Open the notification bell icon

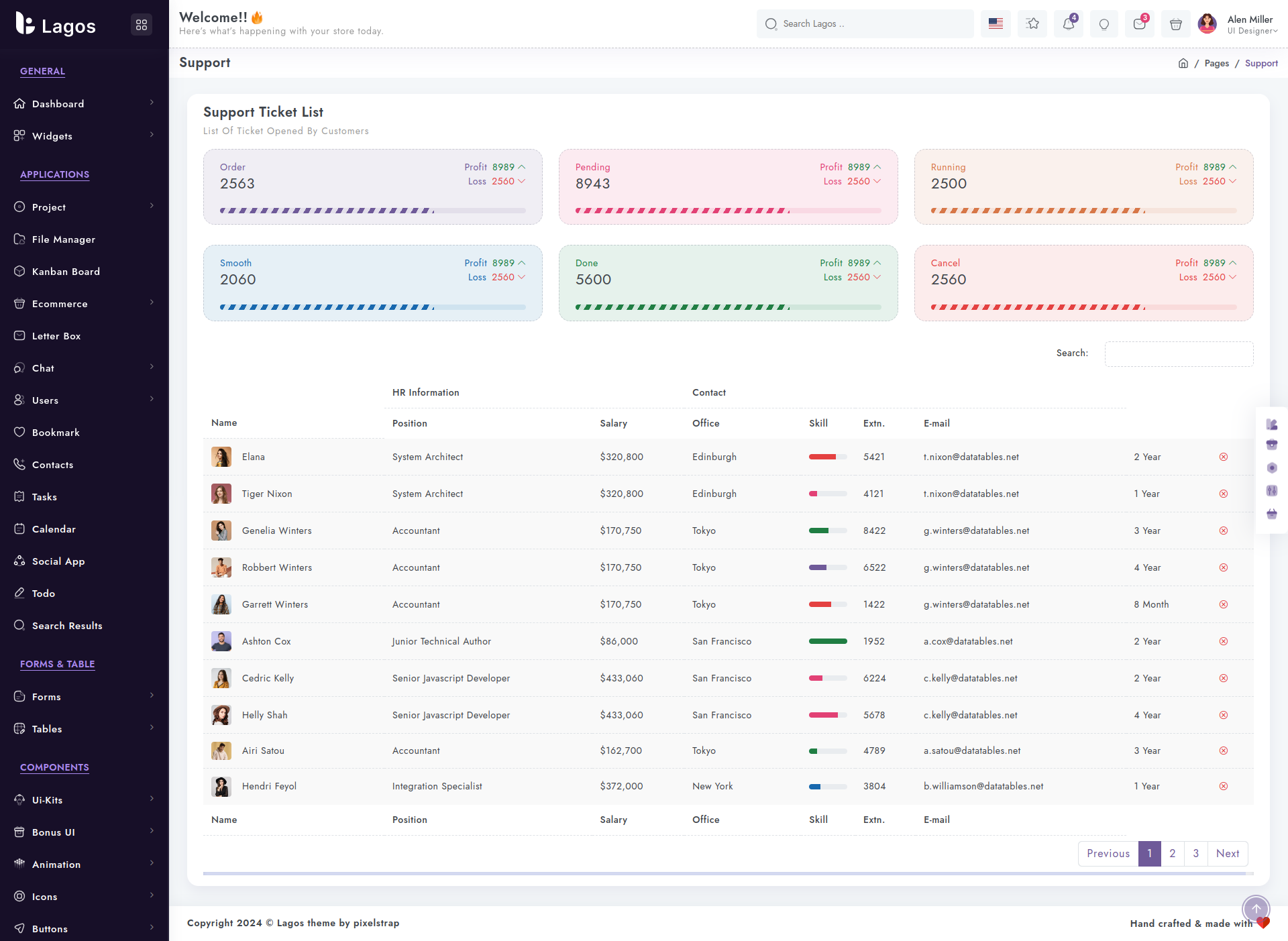coord(1068,24)
